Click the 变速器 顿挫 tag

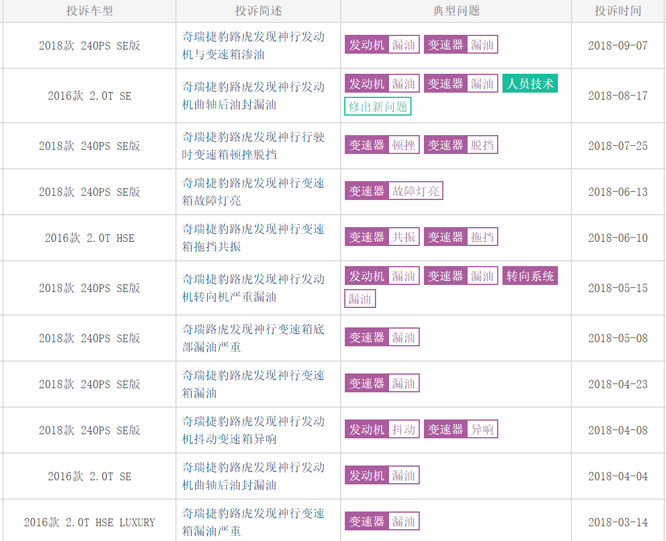tap(382, 145)
